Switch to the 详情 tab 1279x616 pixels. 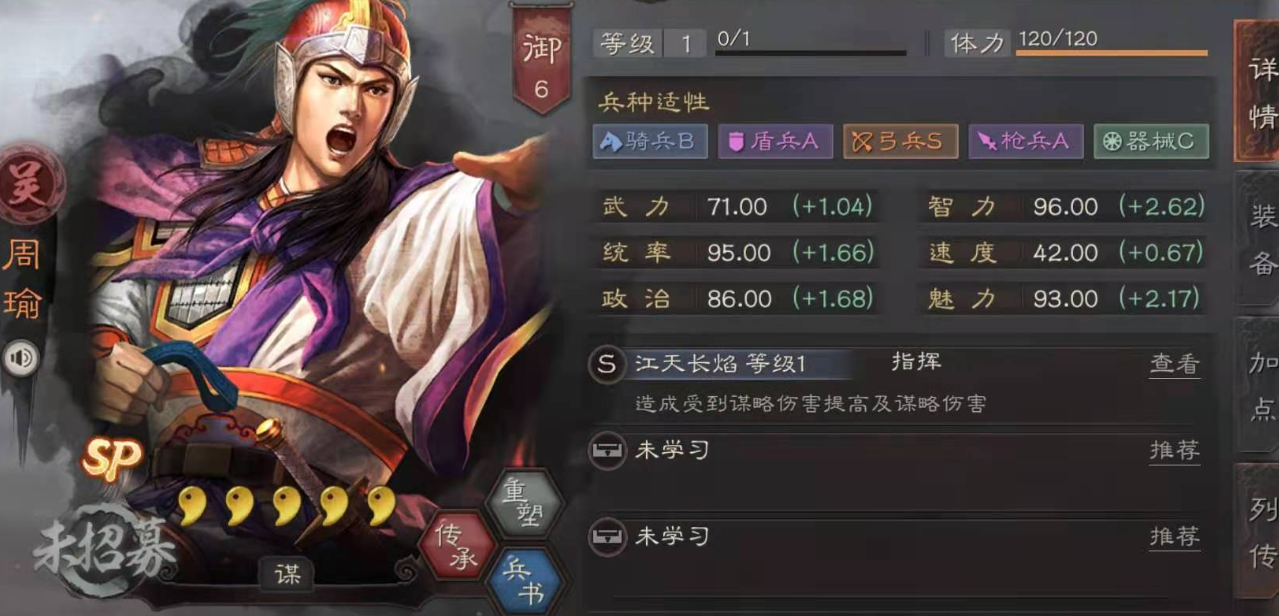pos(1260,92)
